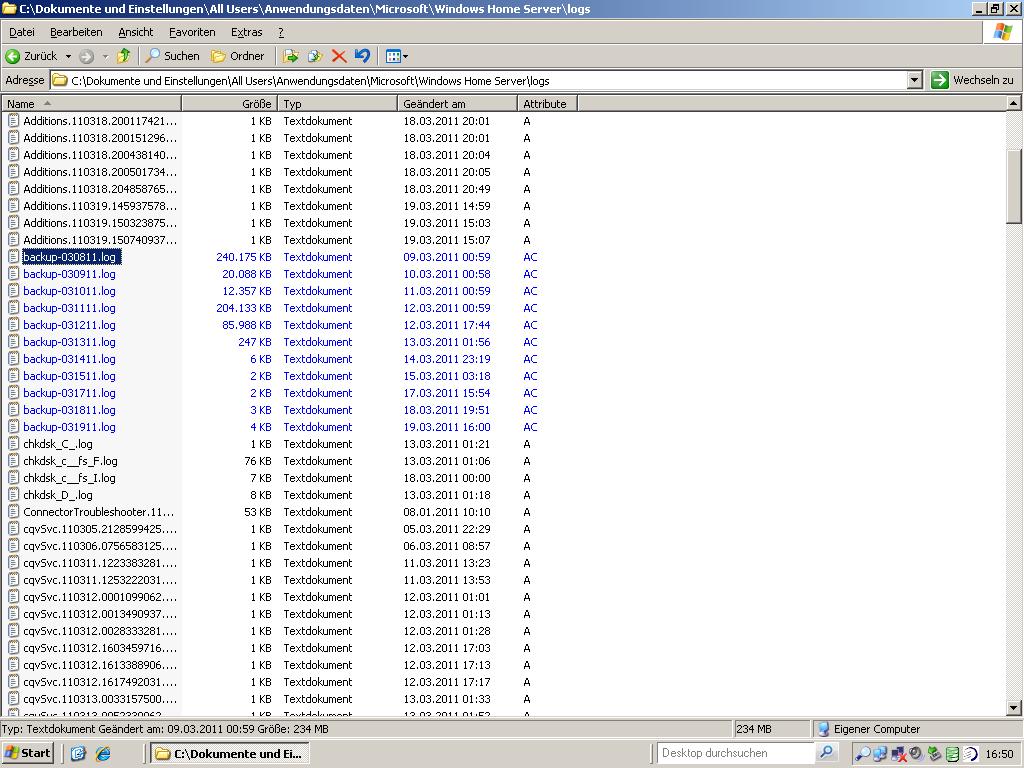The image size is (1024, 768).
Task: Select file backup-031011.log
Action: 69,291
